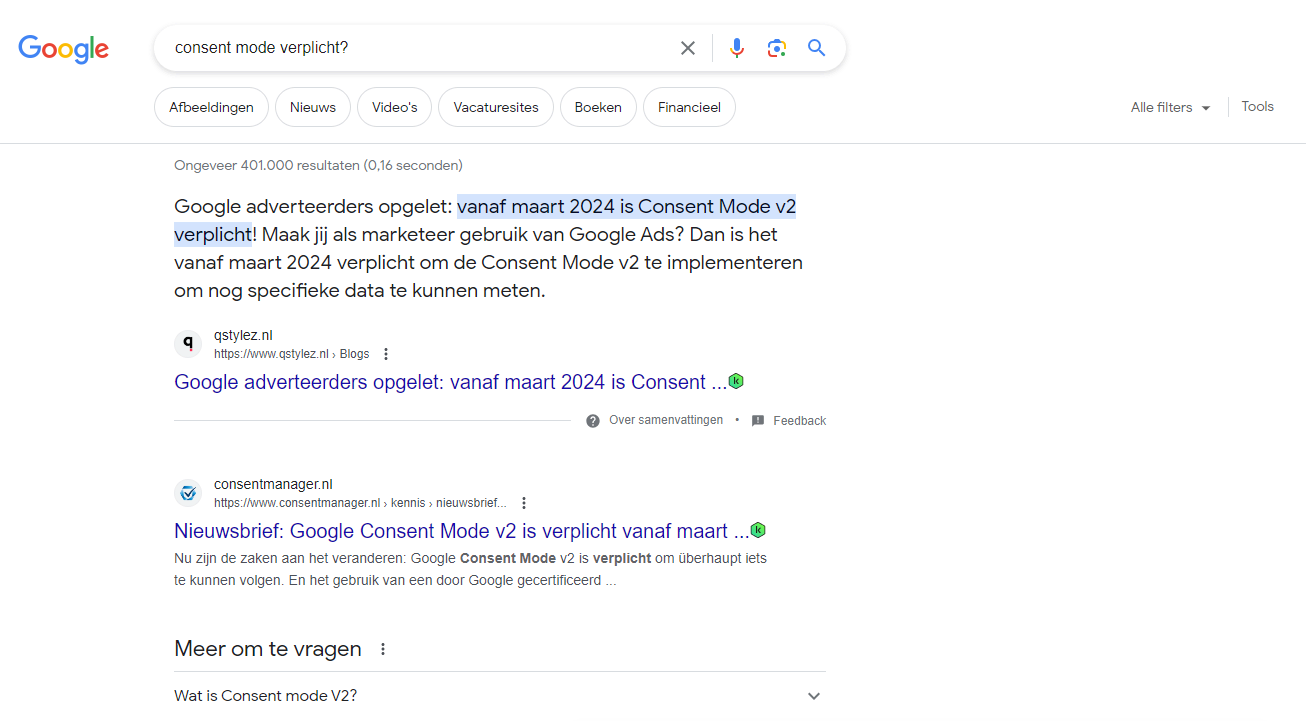
Task: Switch to the Afbeeldingen filter
Action: (211, 107)
